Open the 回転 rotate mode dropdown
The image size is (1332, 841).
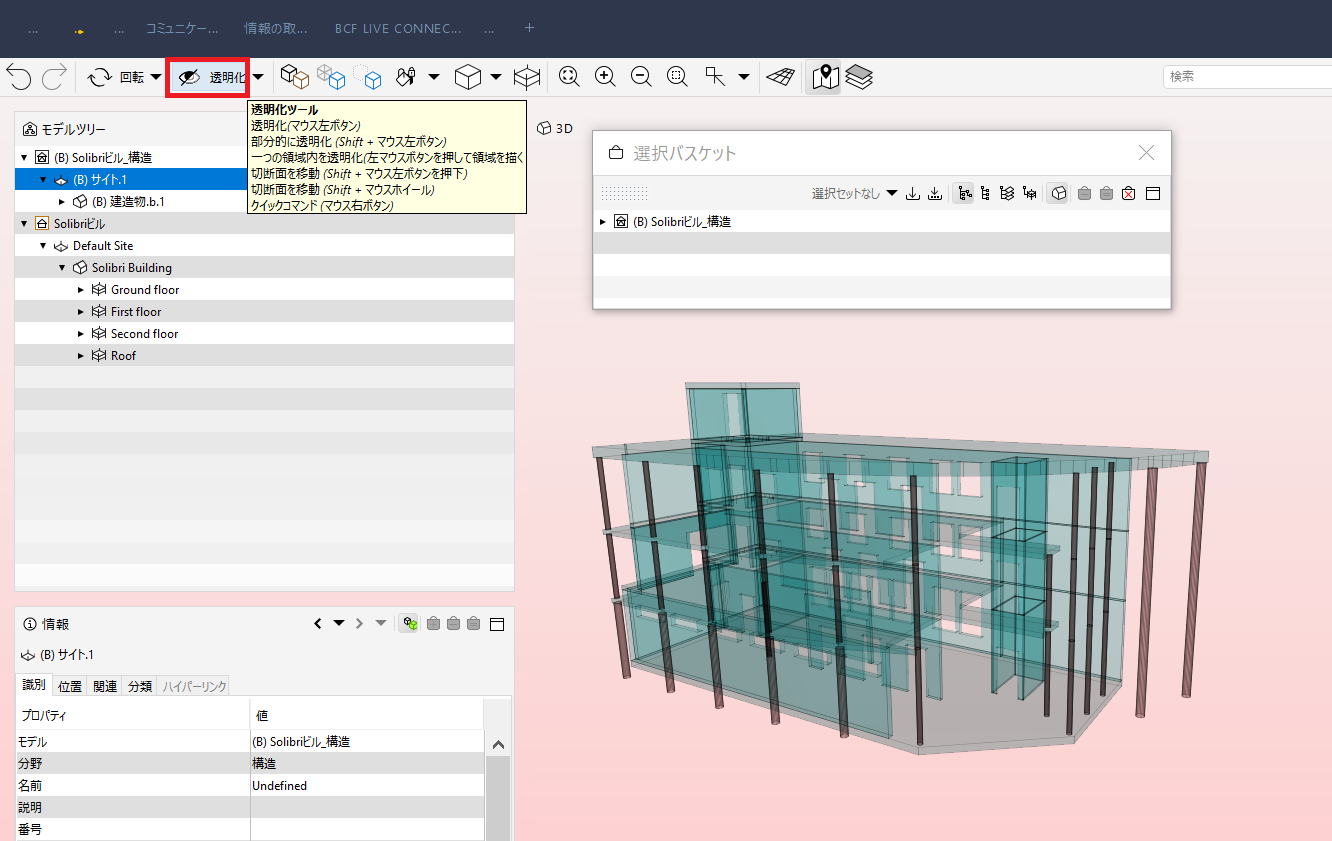(x=155, y=77)
